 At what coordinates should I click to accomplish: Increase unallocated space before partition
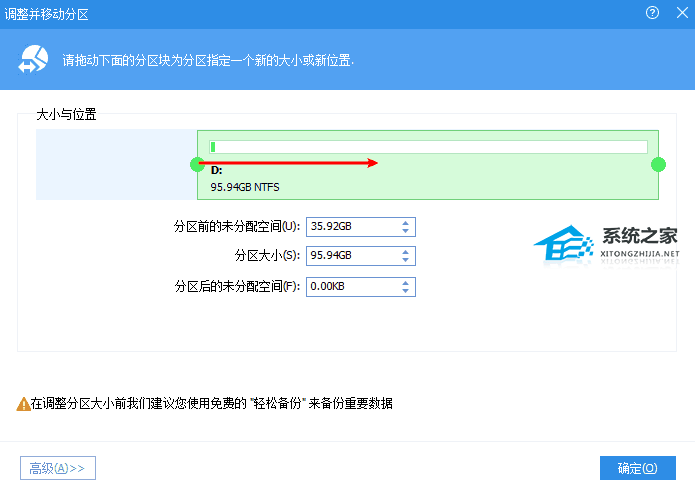tap(405, 223)
